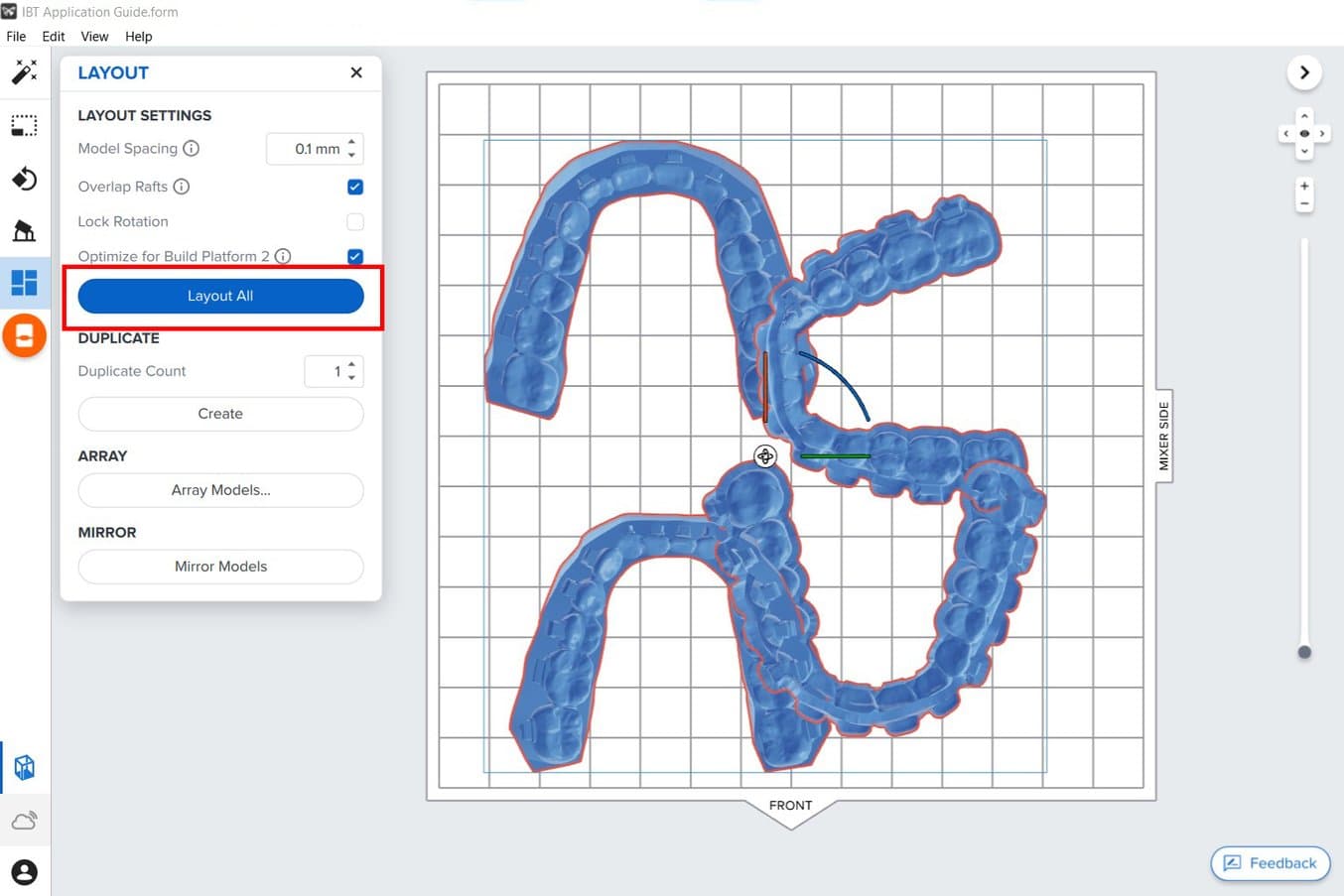Rotate the view upward with the up arrow
This screenshot has height=896, width=1344.
click(x=1304, y=116)
